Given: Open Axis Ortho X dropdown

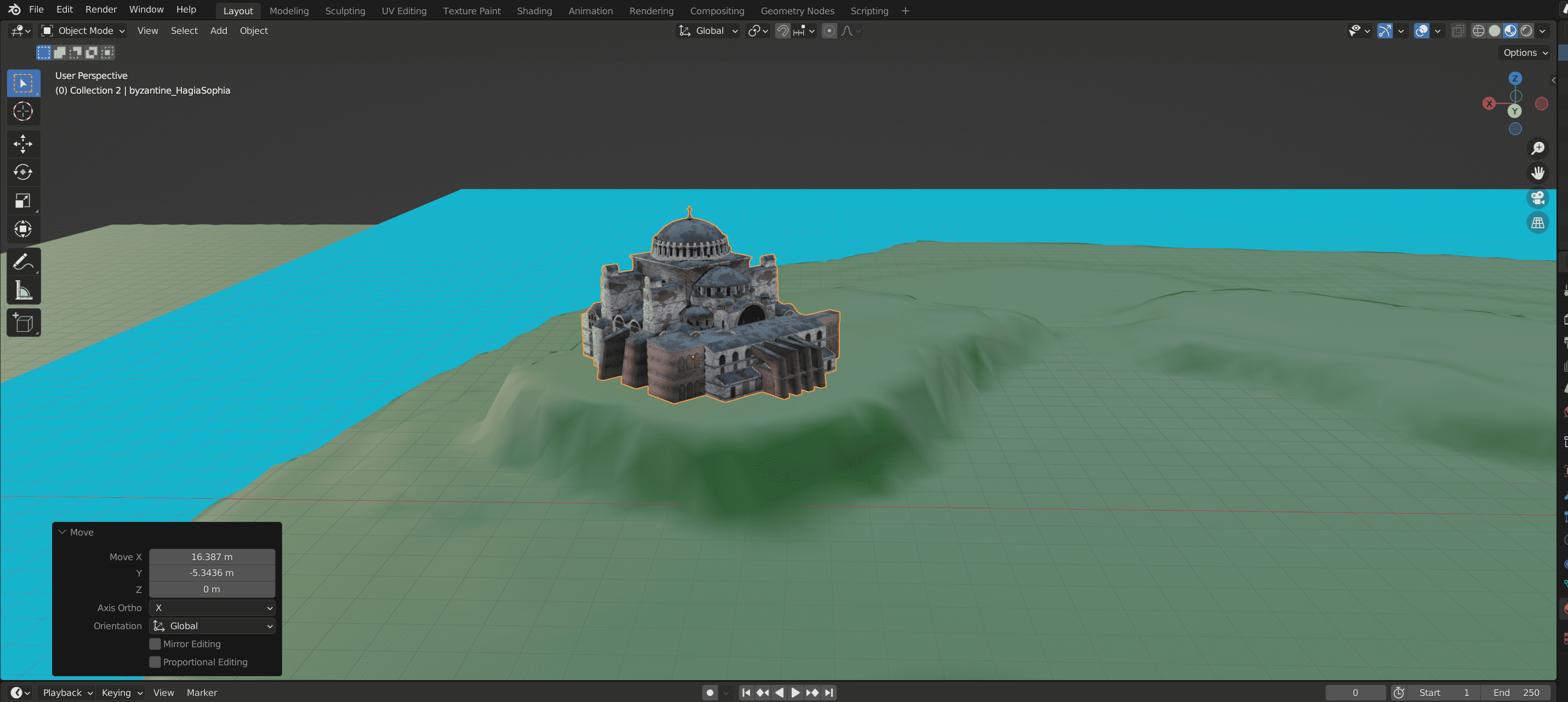Looking at the screenshot, I should point(212,608).
